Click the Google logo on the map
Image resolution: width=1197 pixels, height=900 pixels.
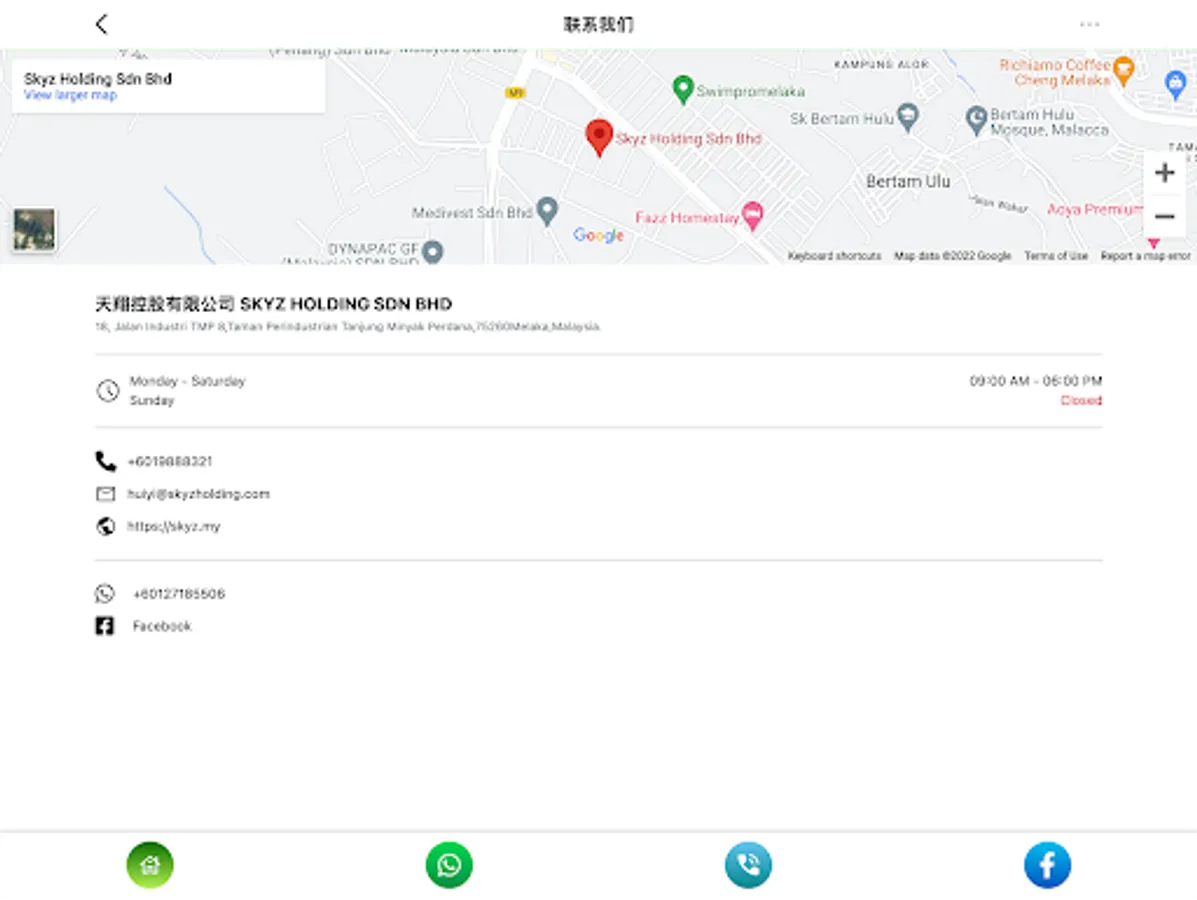point(598,236)
